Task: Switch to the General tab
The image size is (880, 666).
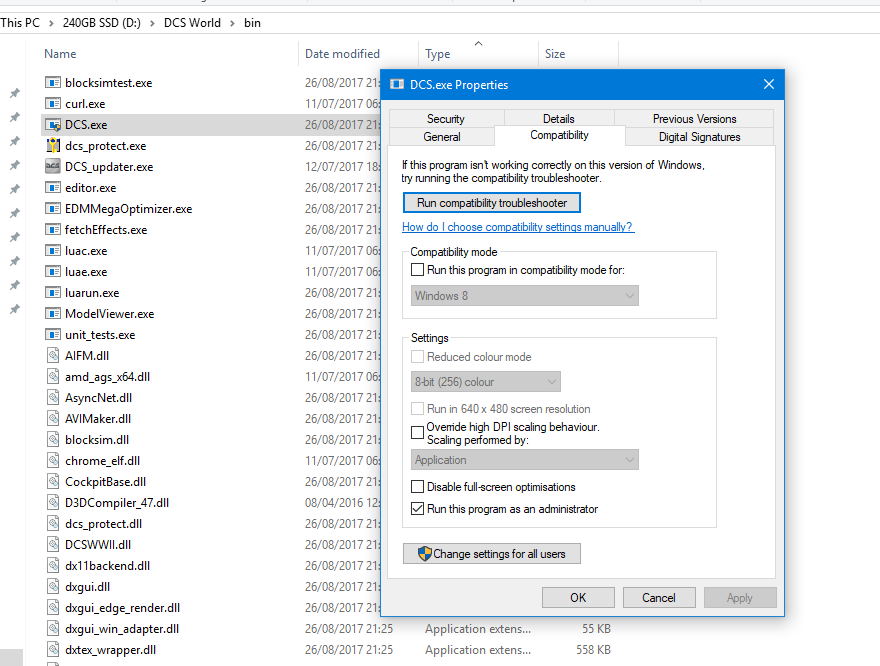Action: [442, 136]
